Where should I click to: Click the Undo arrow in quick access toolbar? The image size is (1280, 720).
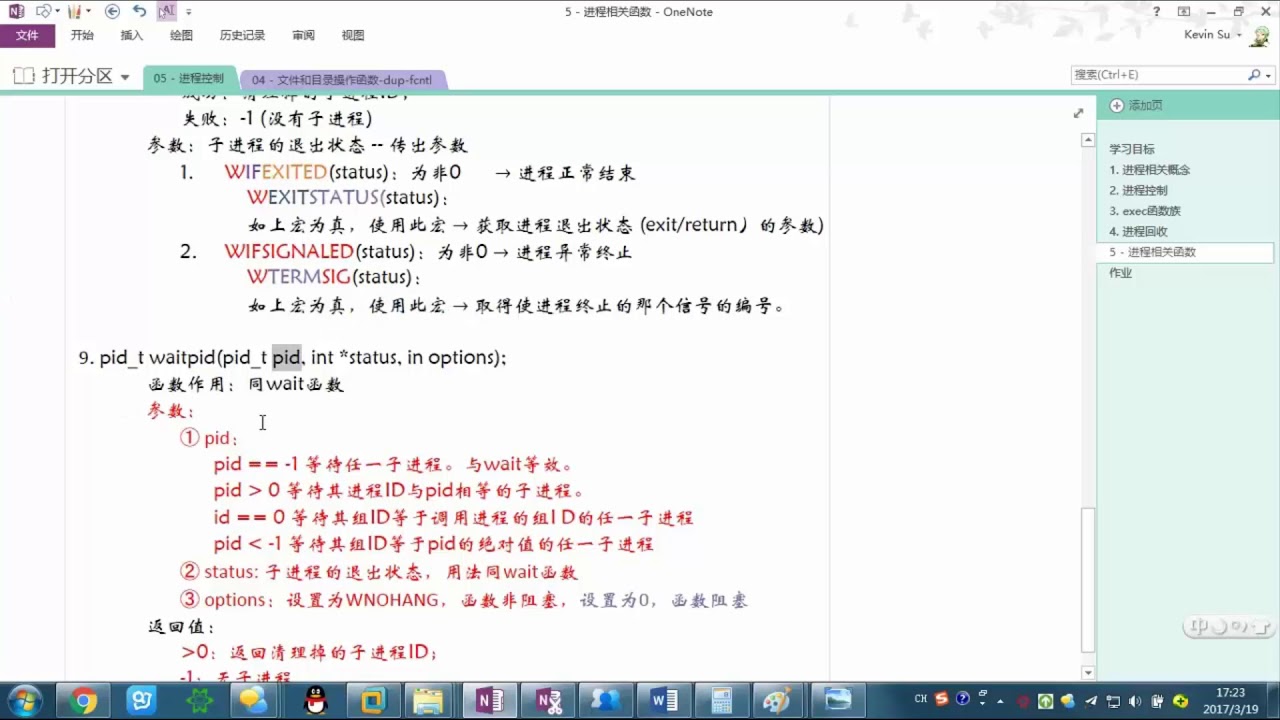click(x=139, y=11)
